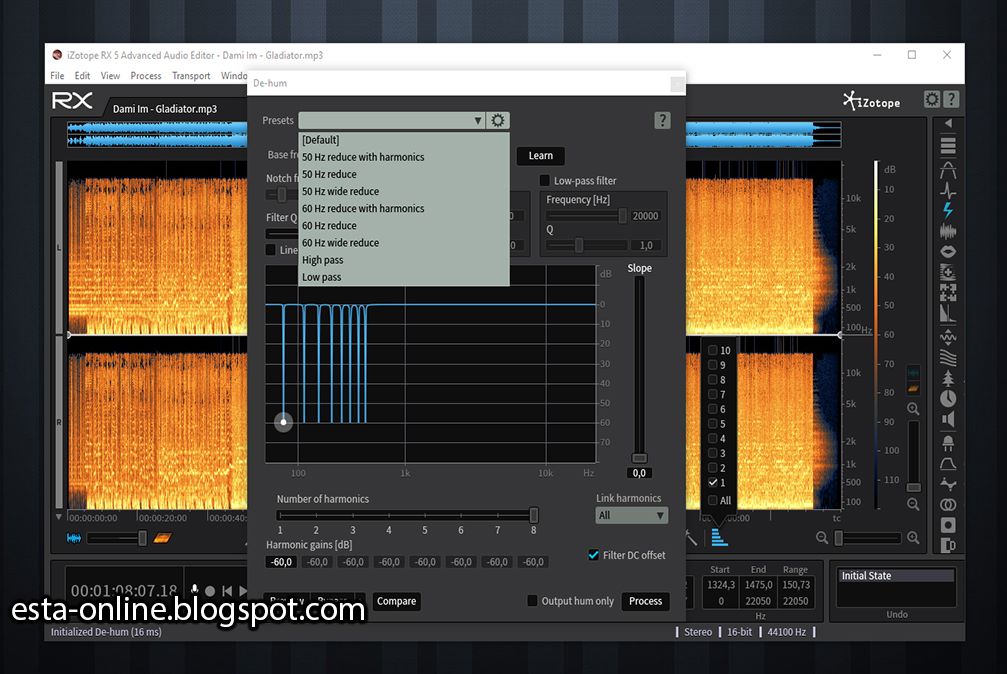Click the Learn button

[540, 155]
